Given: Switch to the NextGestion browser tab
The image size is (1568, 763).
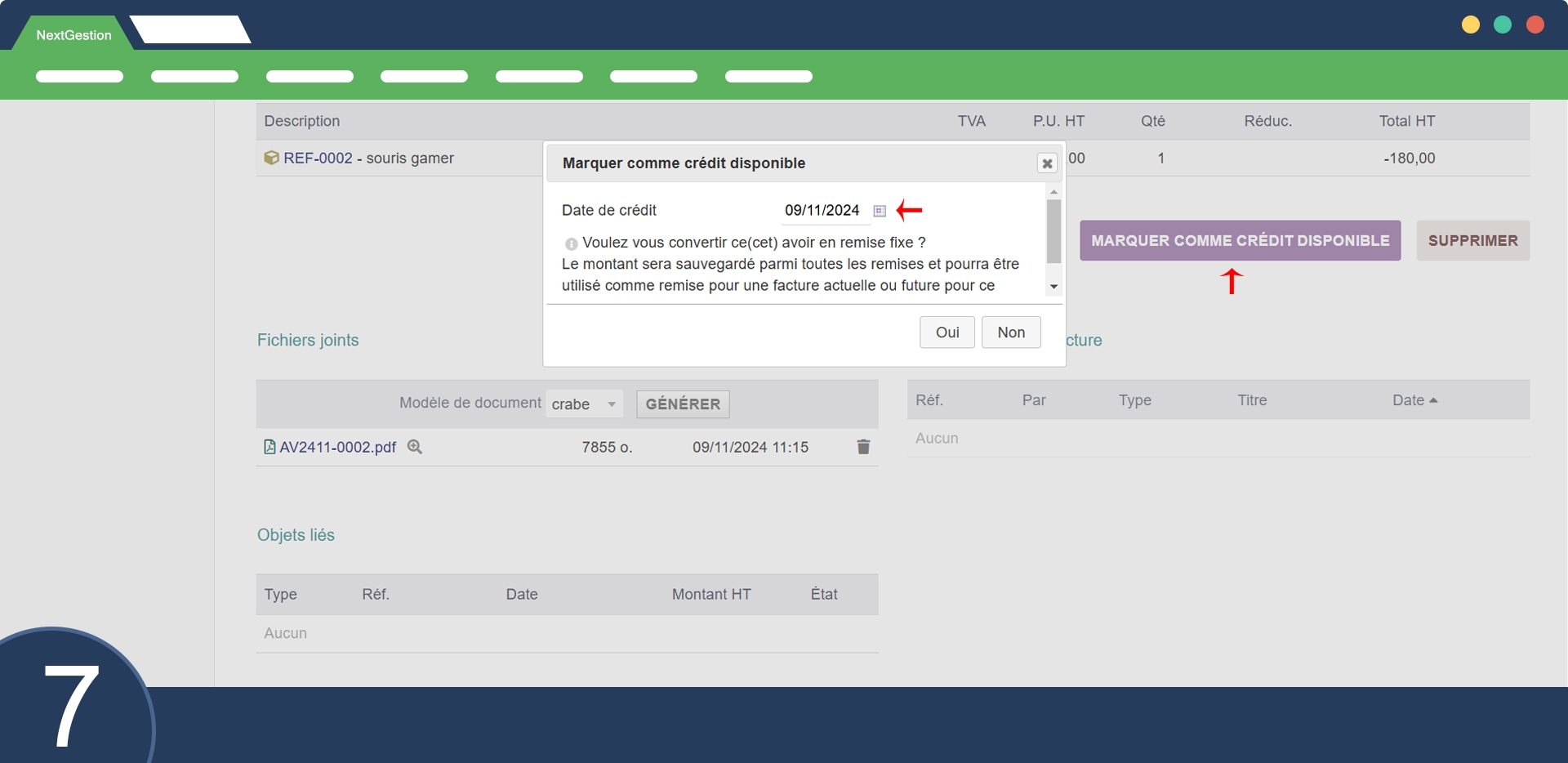Looking at the screenshot, I should click(73, 35).
